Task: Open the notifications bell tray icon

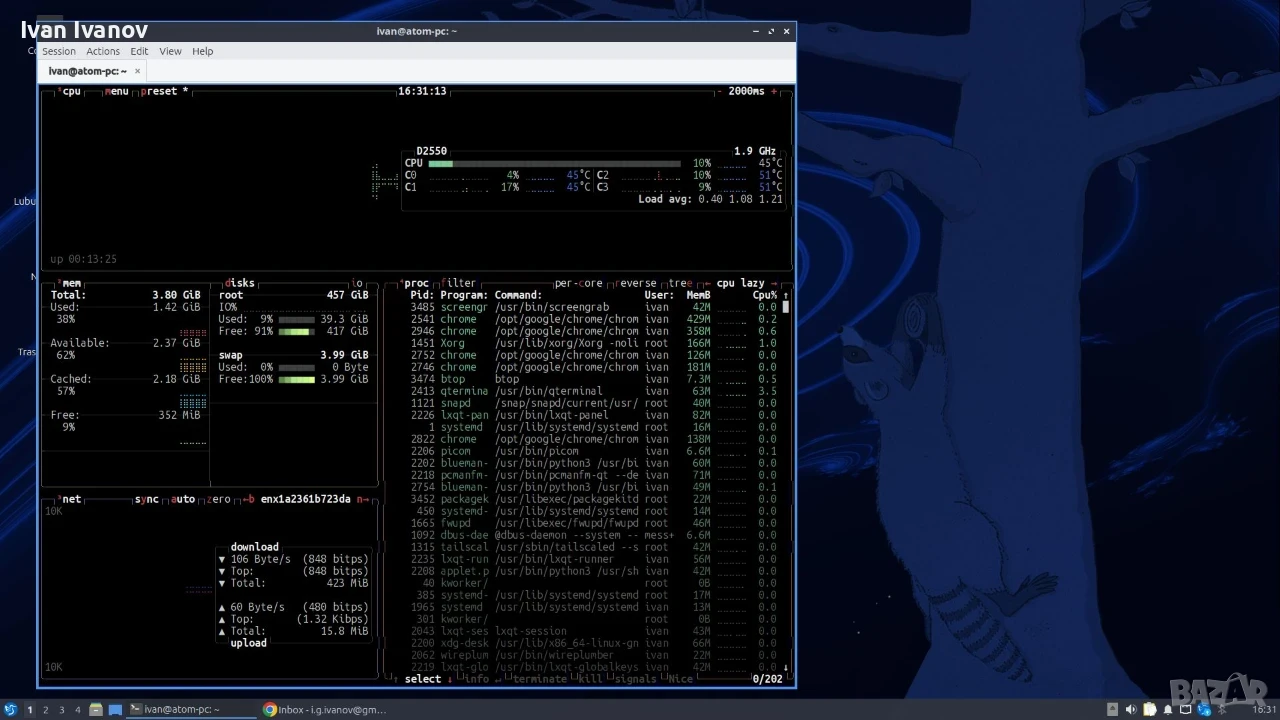Action: click(x=1168, y=710)
